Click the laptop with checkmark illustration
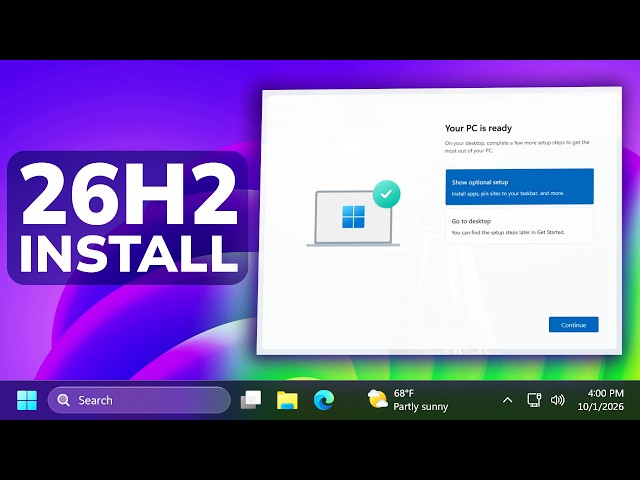Screen dimensions: 640x480 click(353, 213)
